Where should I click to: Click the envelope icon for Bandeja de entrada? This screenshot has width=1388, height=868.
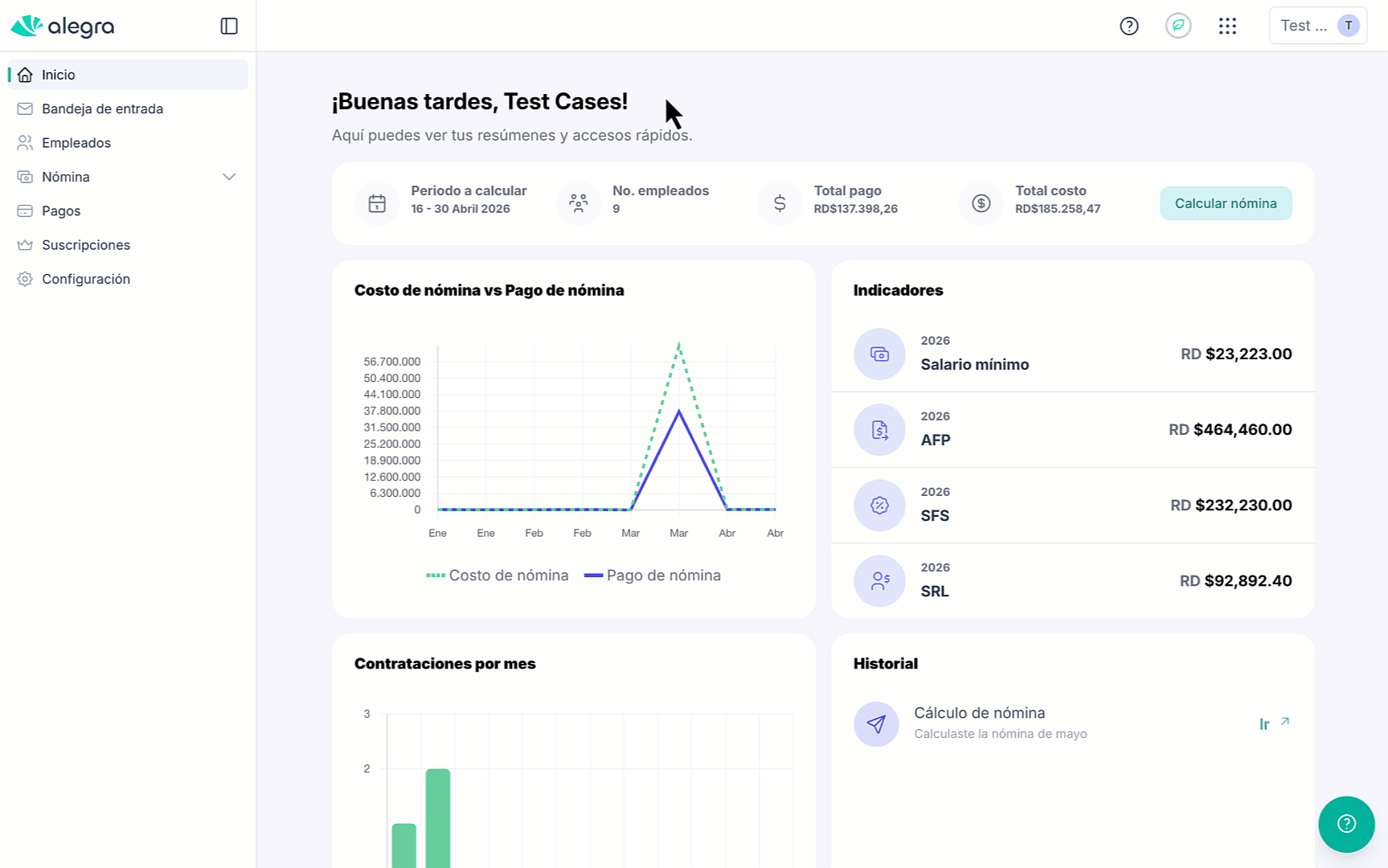[x=25, y=108]
